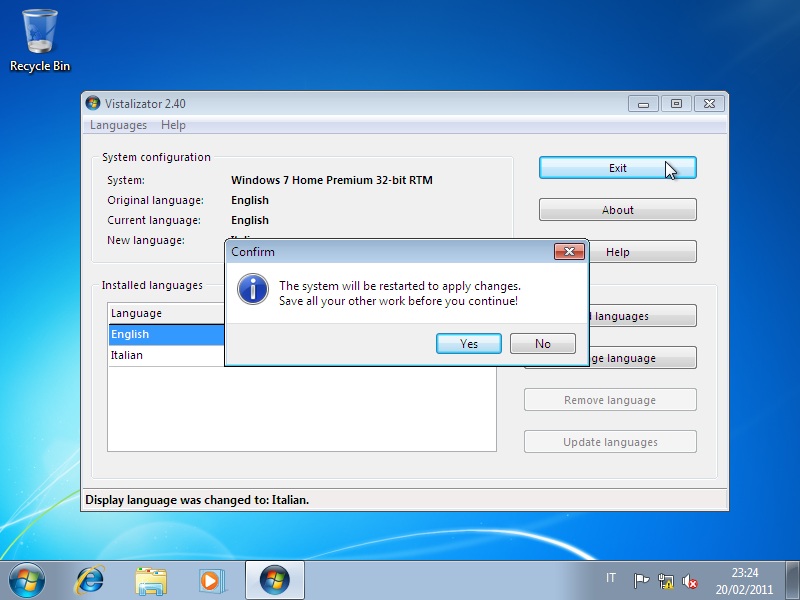Screen dimensions: 800x600
Task: Click the 'Original language:' label
Action: (x=155, y=200)
